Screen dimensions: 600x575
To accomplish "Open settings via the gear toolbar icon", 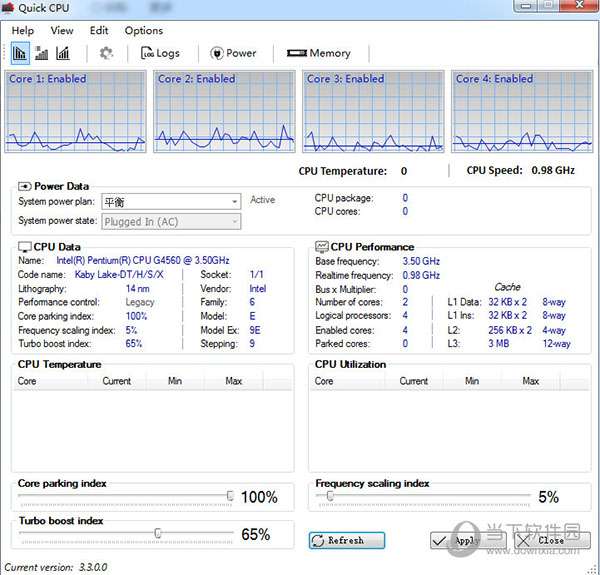I will [106, 53].
